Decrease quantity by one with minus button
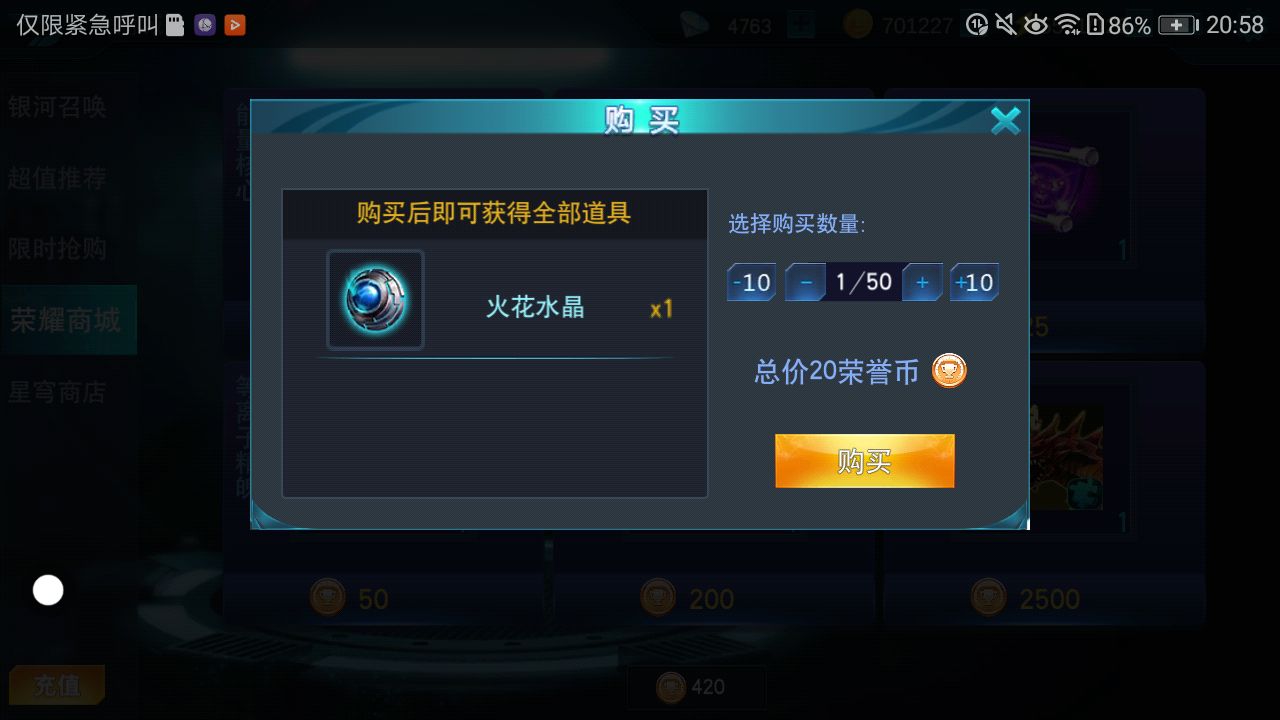Viewport: 1280px width, 720px height. pos(805,283)
